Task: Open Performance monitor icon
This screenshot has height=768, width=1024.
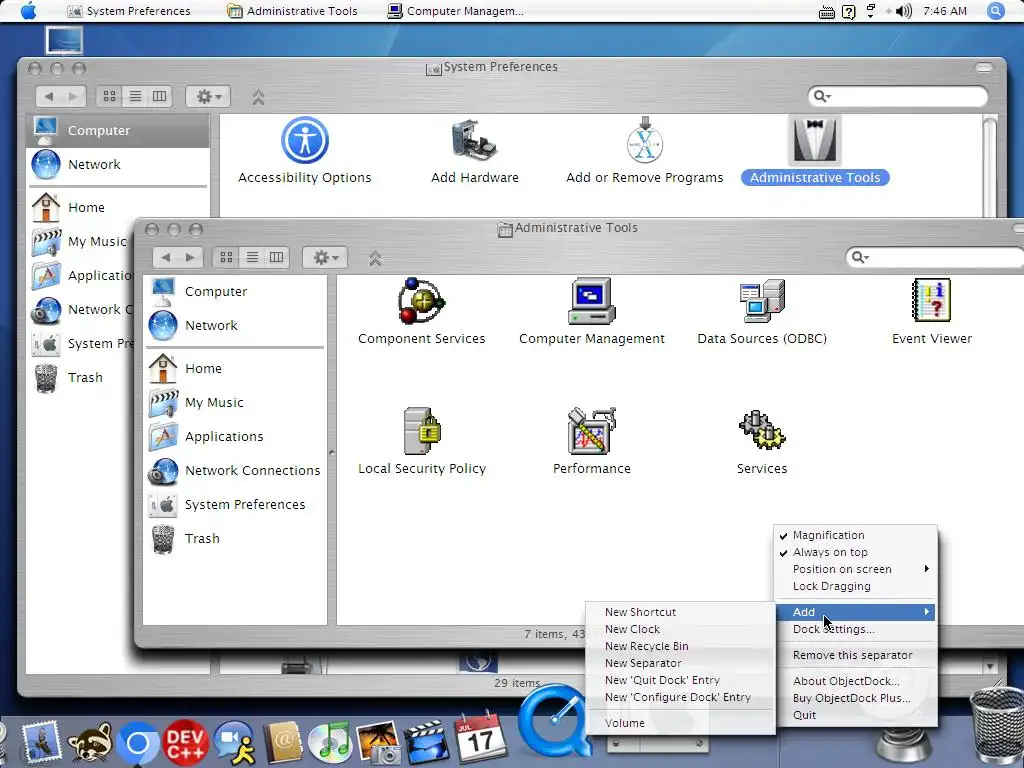Action: (x=592, y=431)
